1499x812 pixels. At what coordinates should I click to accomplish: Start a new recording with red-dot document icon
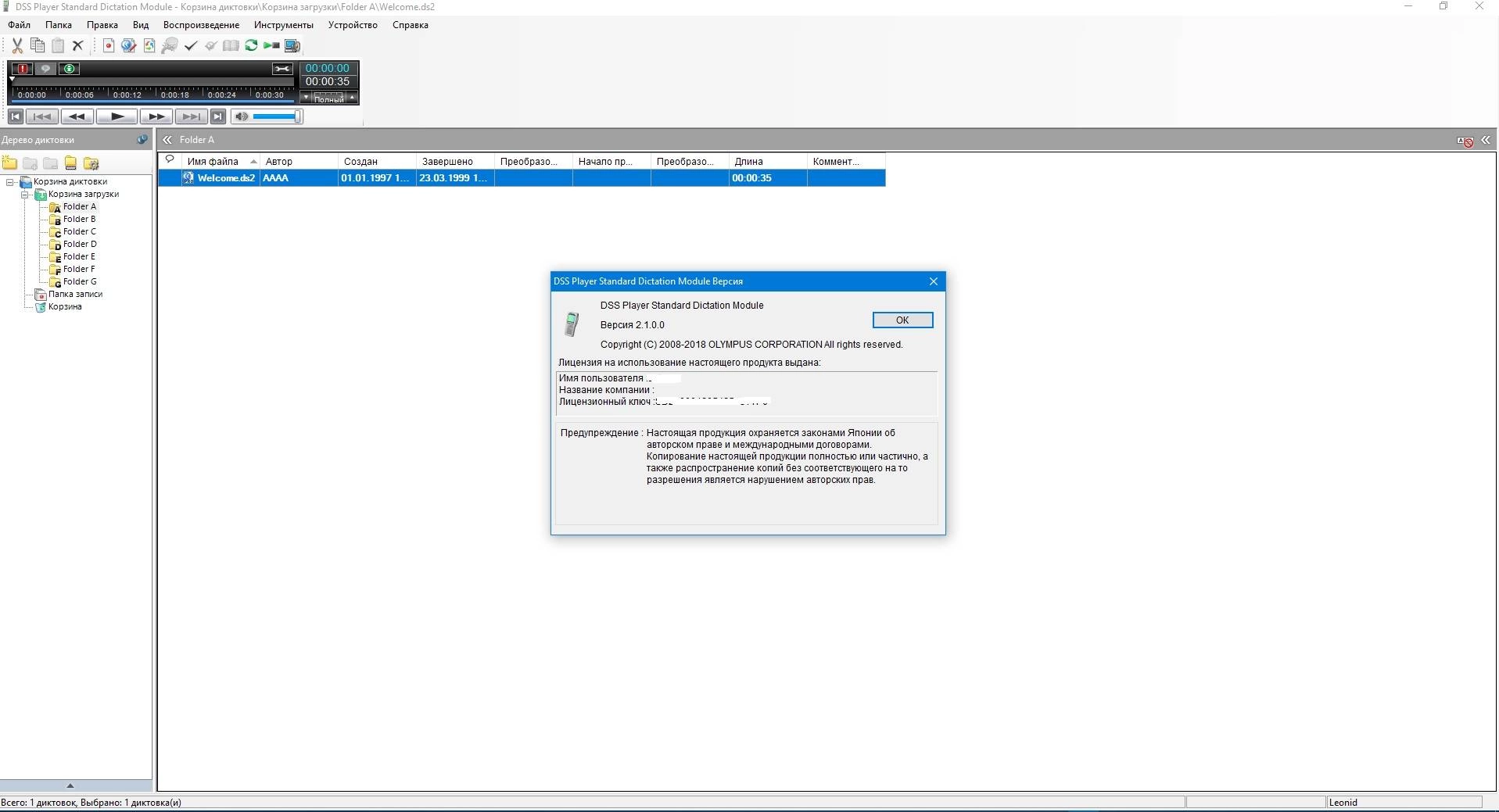coord(108,45)
